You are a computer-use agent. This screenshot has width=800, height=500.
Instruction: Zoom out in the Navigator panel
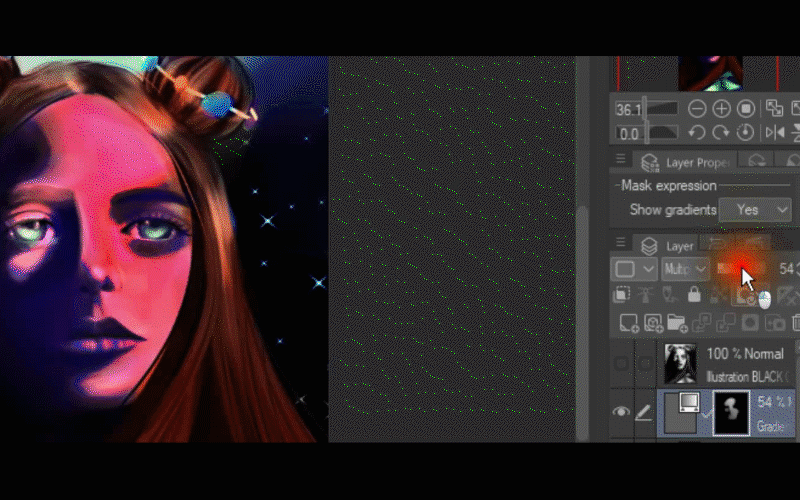coord(696,109)
